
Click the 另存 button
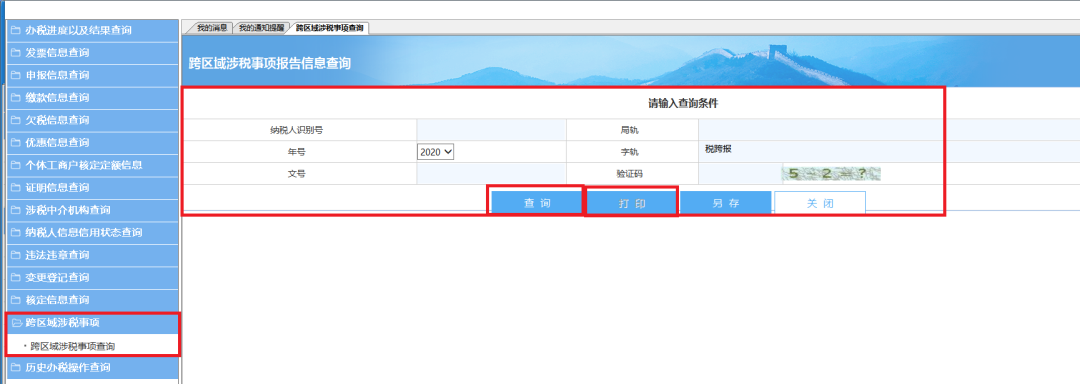(725, 204)
